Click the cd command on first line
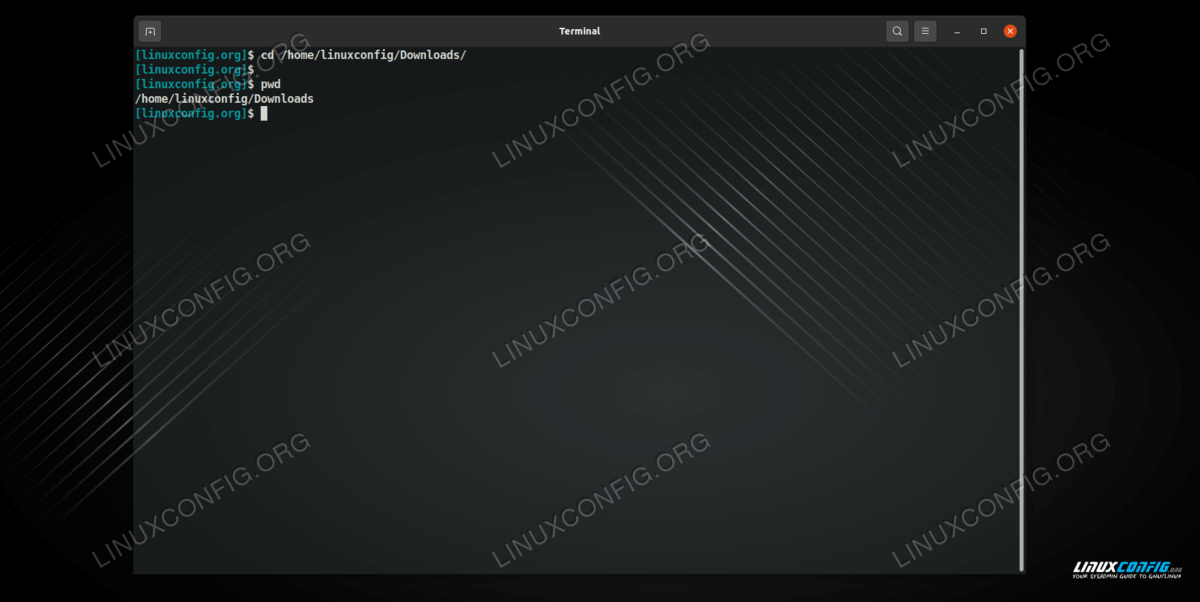This screenshot has width=1200, height=602. point(267,55)
